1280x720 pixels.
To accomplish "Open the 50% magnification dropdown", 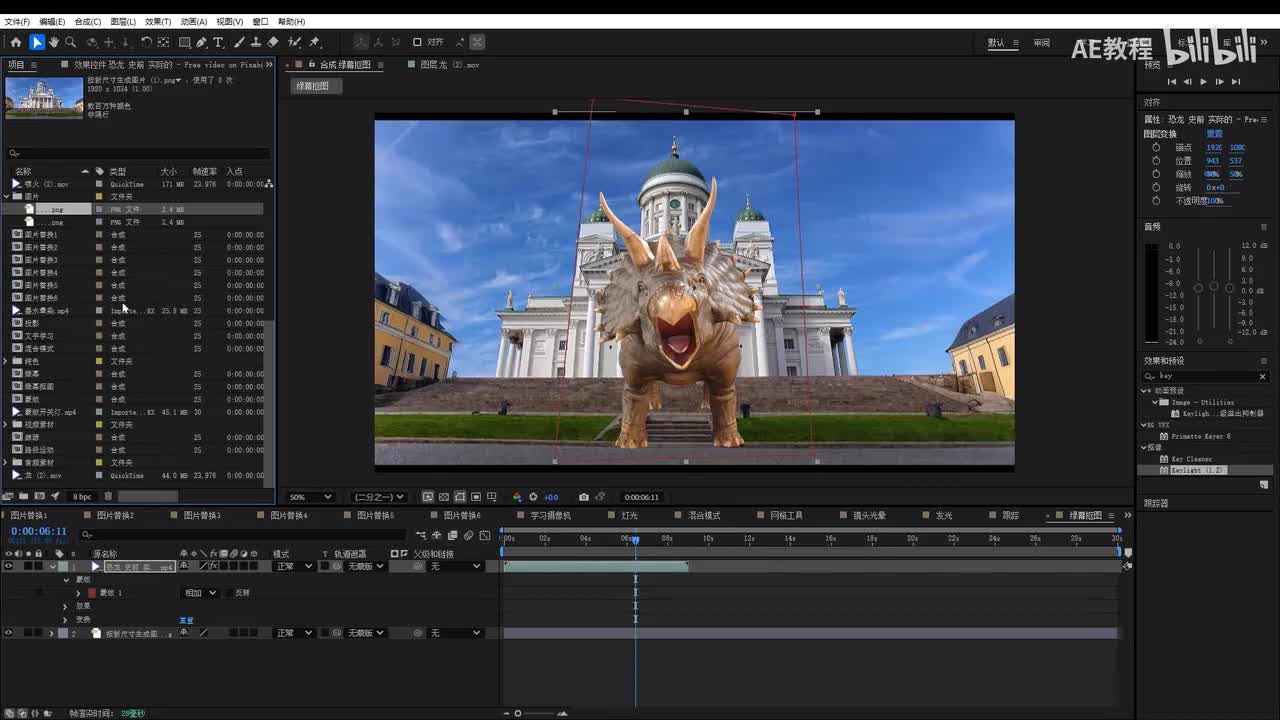I will click(x=310, y=497).
